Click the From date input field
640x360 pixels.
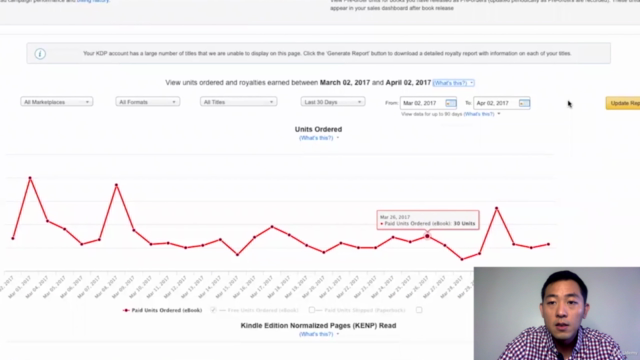[x=428, y=103]
